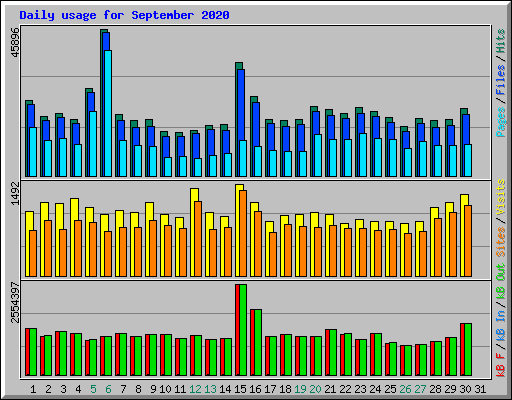512x400 pixels.
Task: Select the green kB Out bar for day 30
Action: pos(468,350)
